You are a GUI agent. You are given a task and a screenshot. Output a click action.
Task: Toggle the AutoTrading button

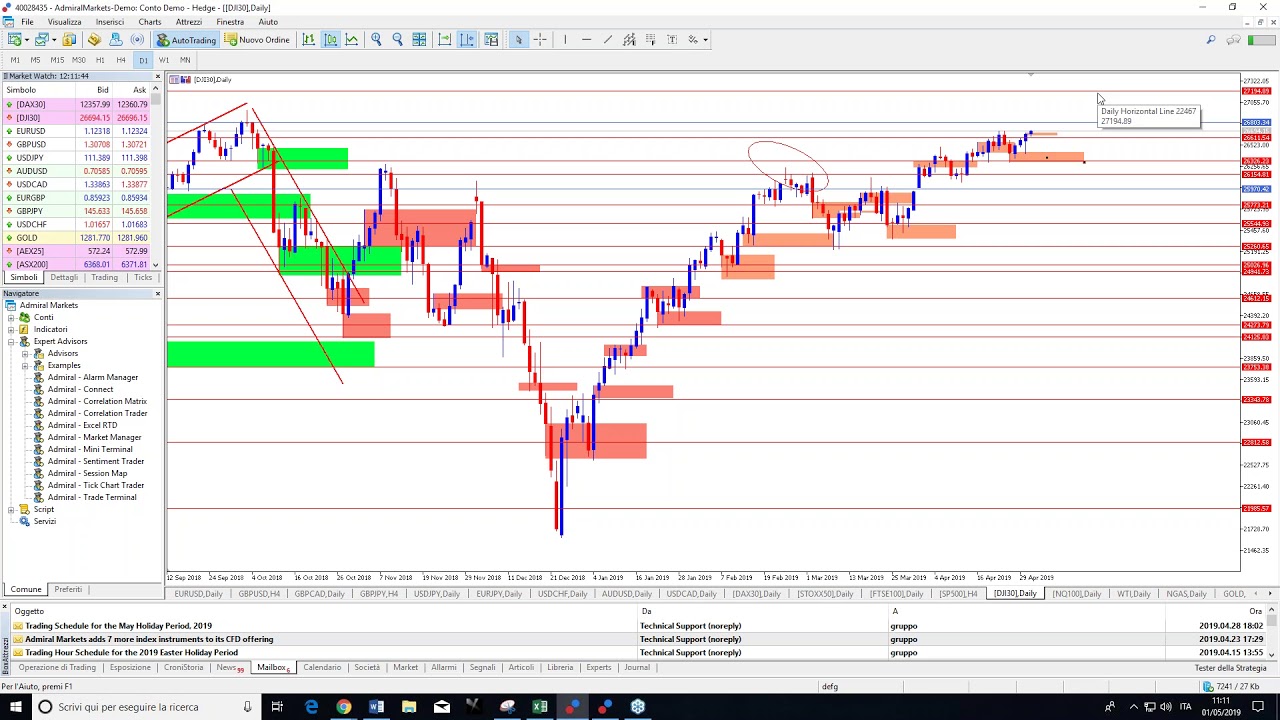[x=186, y=40]
